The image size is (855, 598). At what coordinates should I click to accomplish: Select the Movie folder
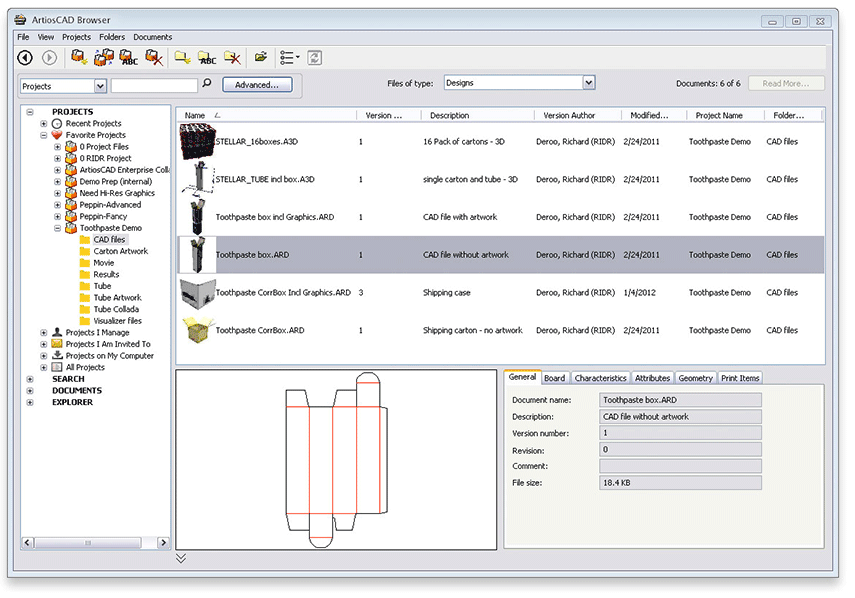[104, 263]
